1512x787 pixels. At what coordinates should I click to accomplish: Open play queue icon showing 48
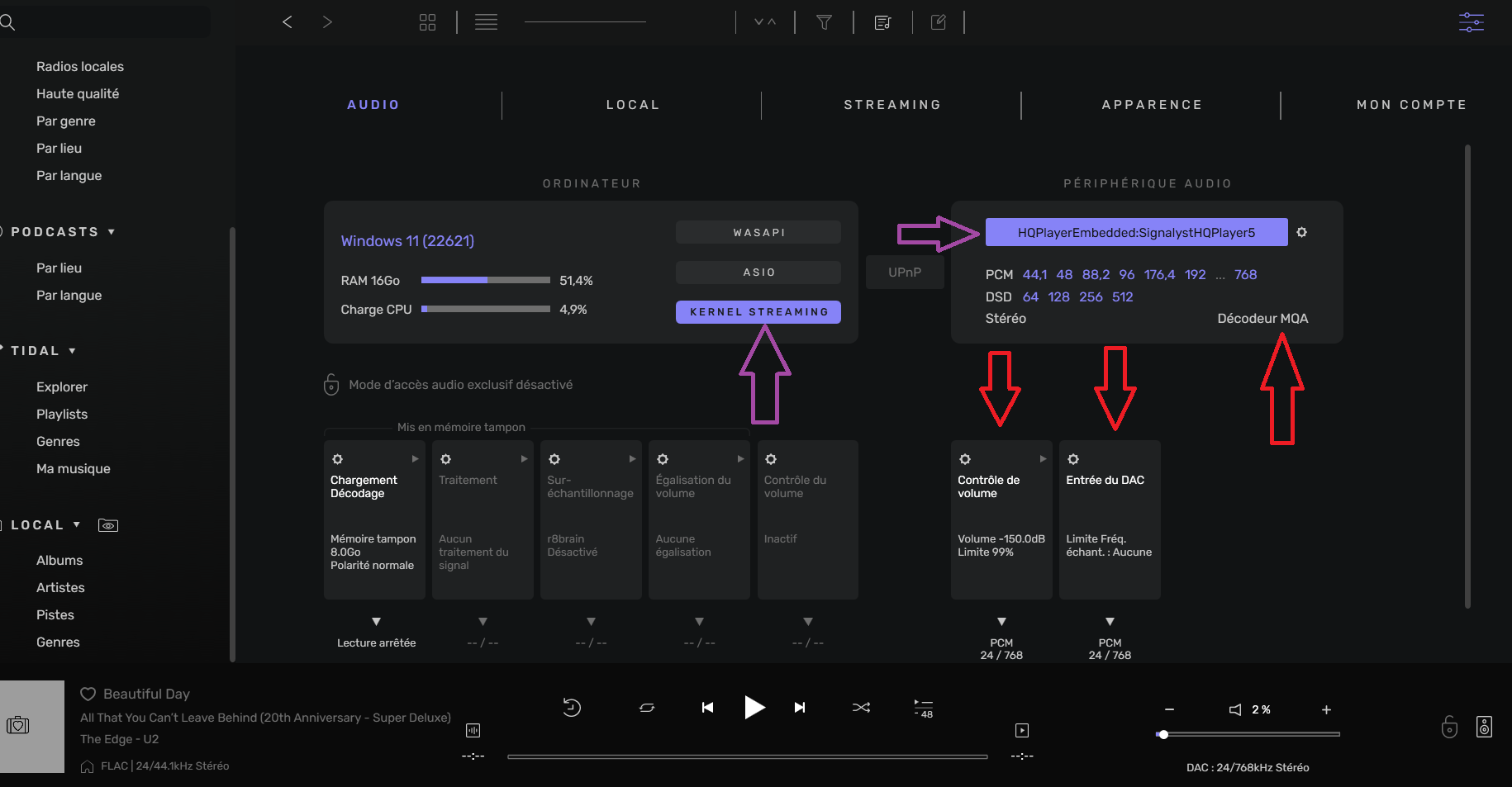click(x=924, y=708)
